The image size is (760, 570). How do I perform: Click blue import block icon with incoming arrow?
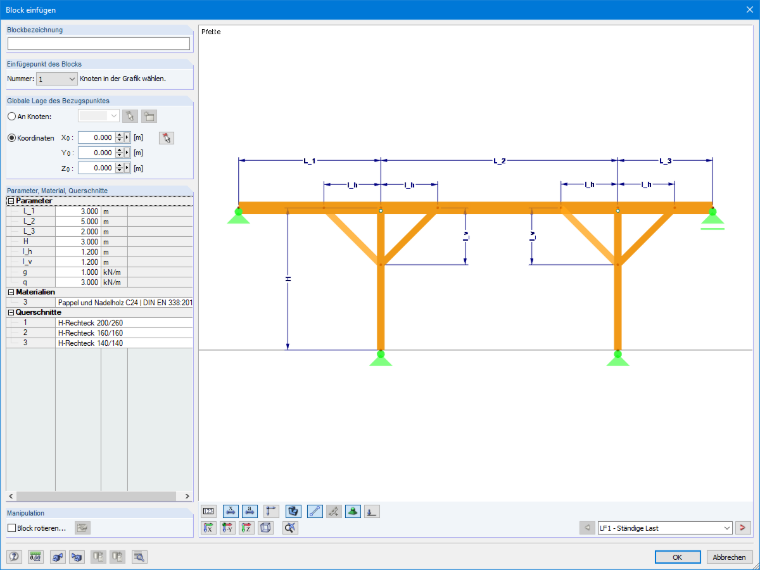click(77, 557)
